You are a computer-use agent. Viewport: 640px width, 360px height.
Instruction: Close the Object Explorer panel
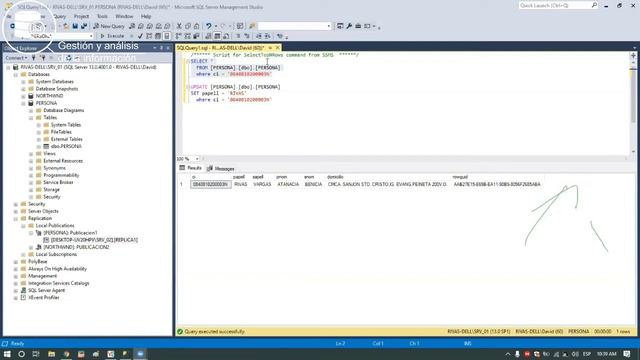168,48
